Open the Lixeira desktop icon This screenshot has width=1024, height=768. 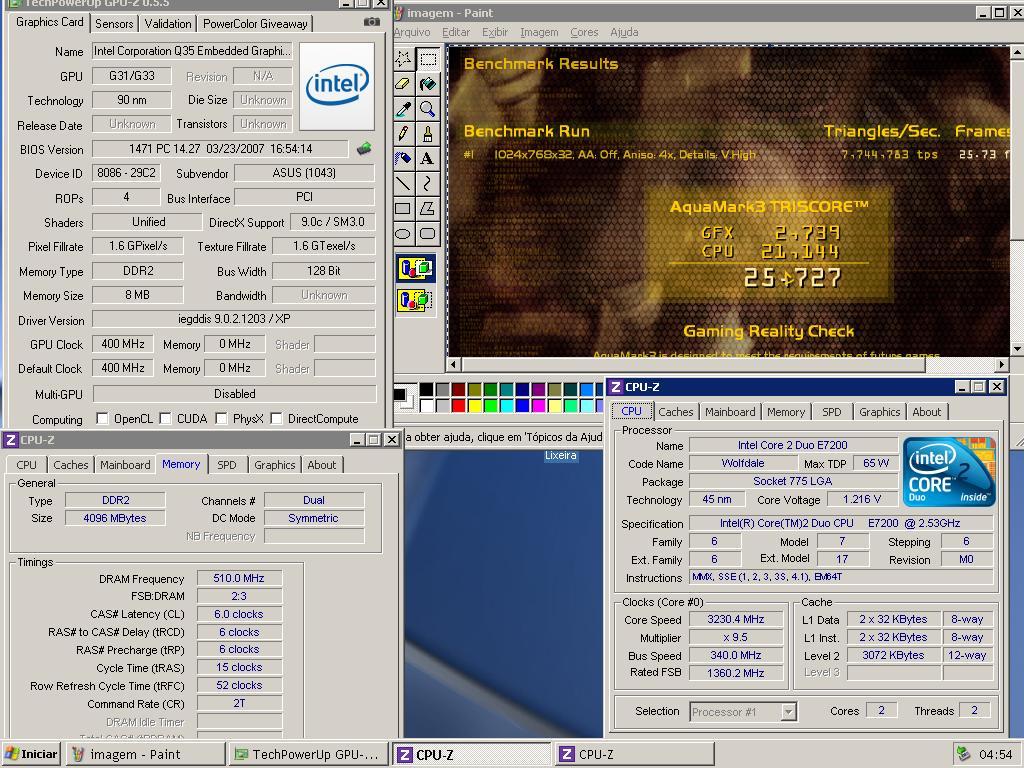560,455
